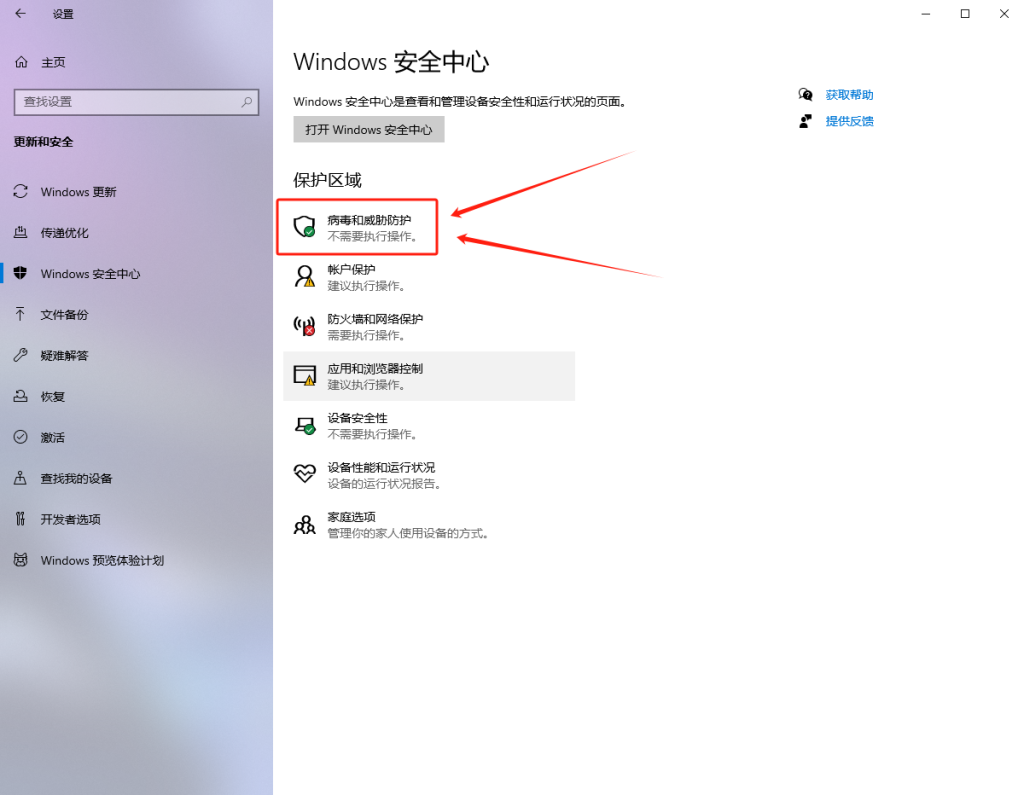Select 查找我的设备 in sidebar
1024x795 pixels.
(76, 478)
